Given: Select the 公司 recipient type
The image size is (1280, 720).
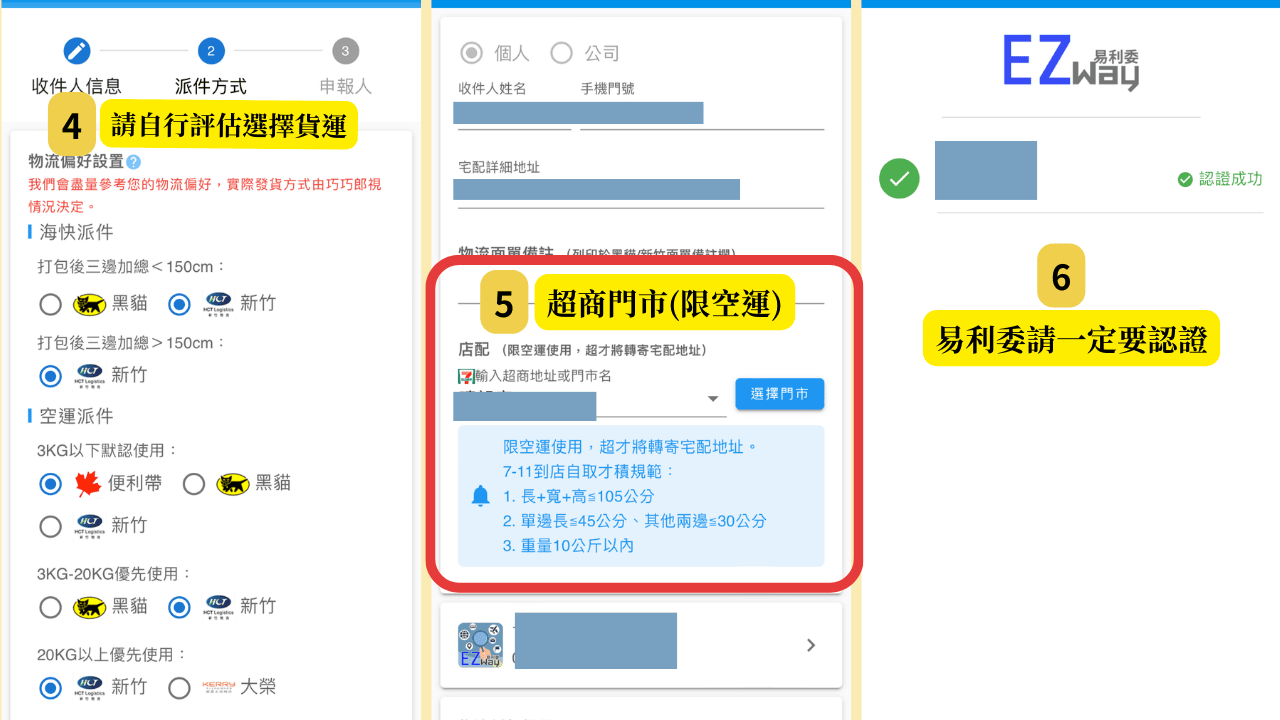Looking at the screenshot, I should coord(562,53).
